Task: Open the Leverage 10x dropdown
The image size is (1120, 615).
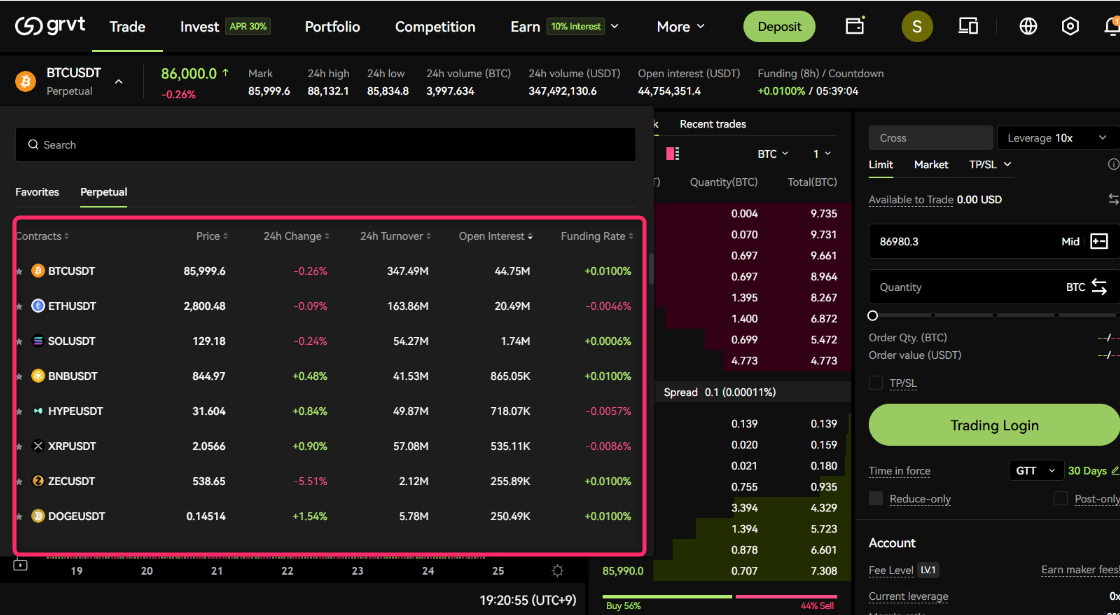Action: point(1057,138)
